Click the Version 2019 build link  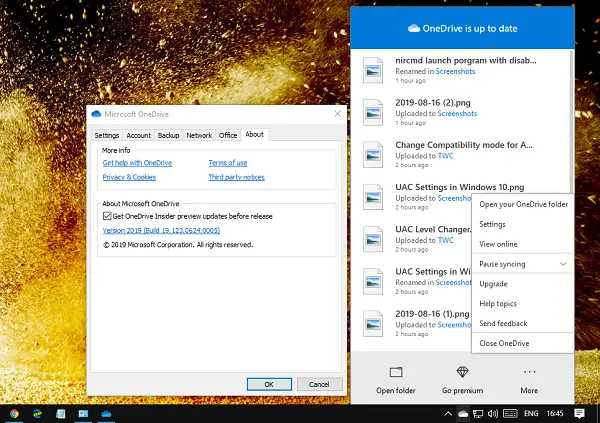click(x=161, y=230)
